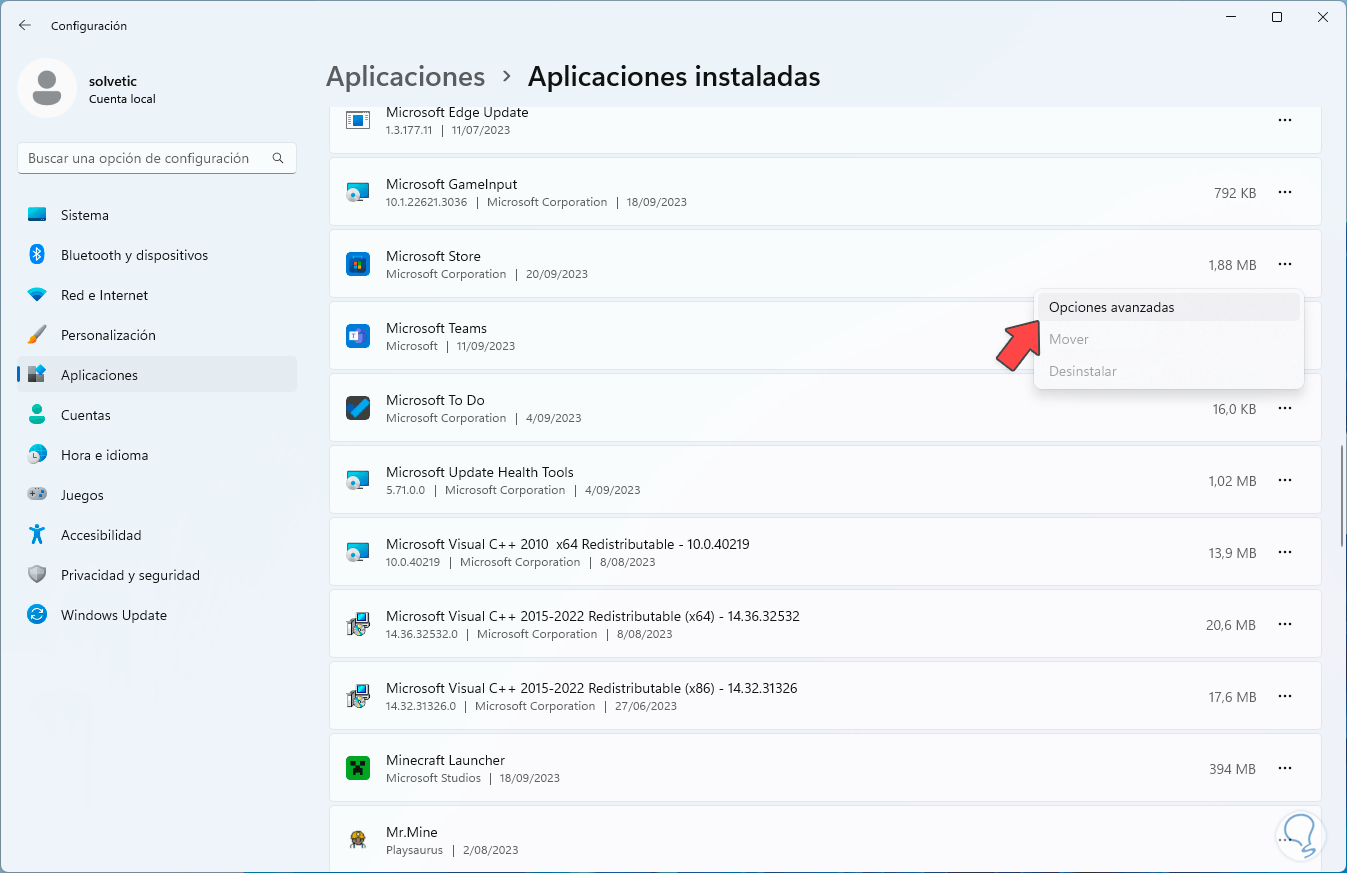Open Personalización settings
The height and width of the screenshot is (873, 1347).
(x=157, y=335)
